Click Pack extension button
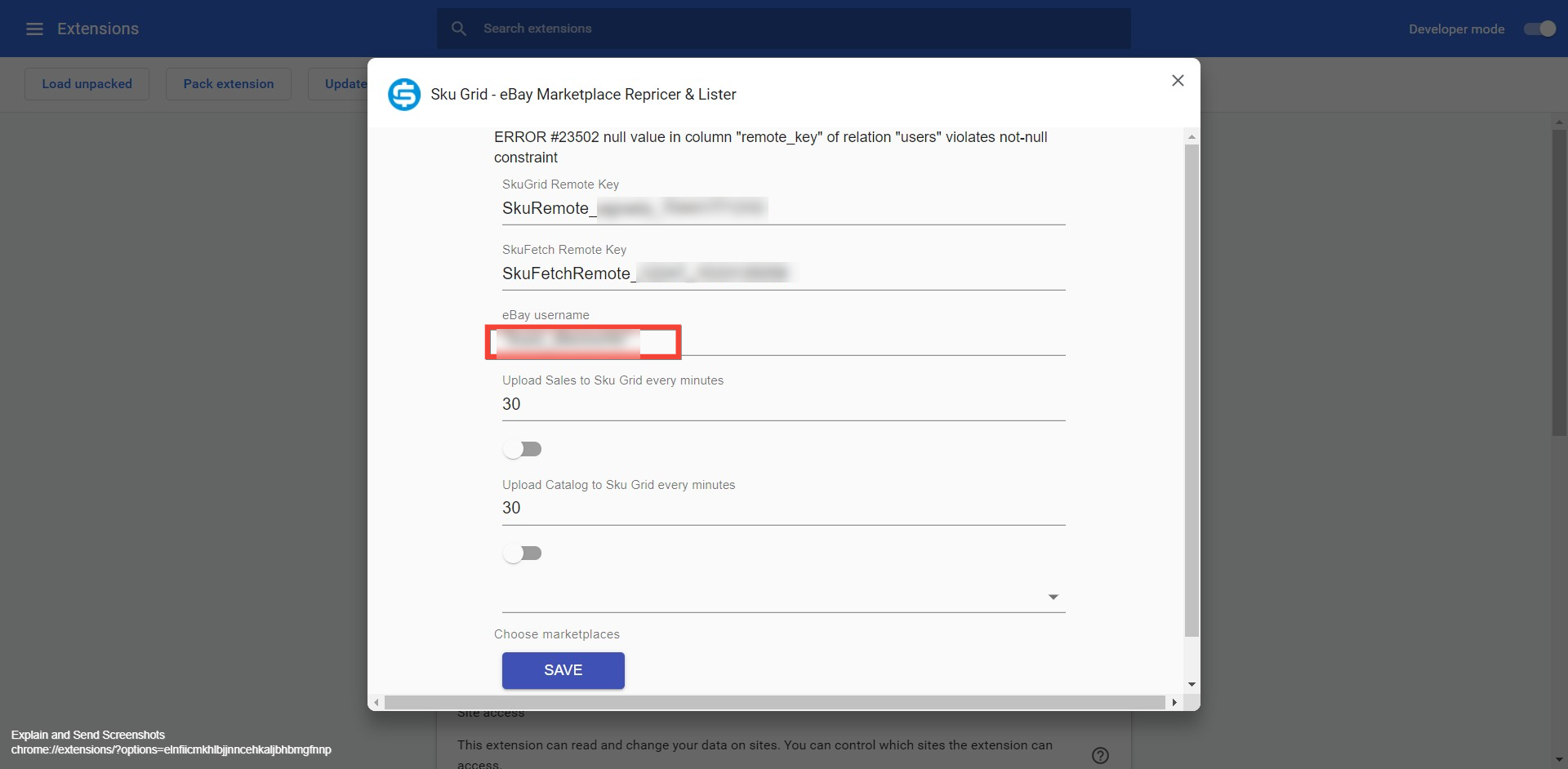 (229, 84)
